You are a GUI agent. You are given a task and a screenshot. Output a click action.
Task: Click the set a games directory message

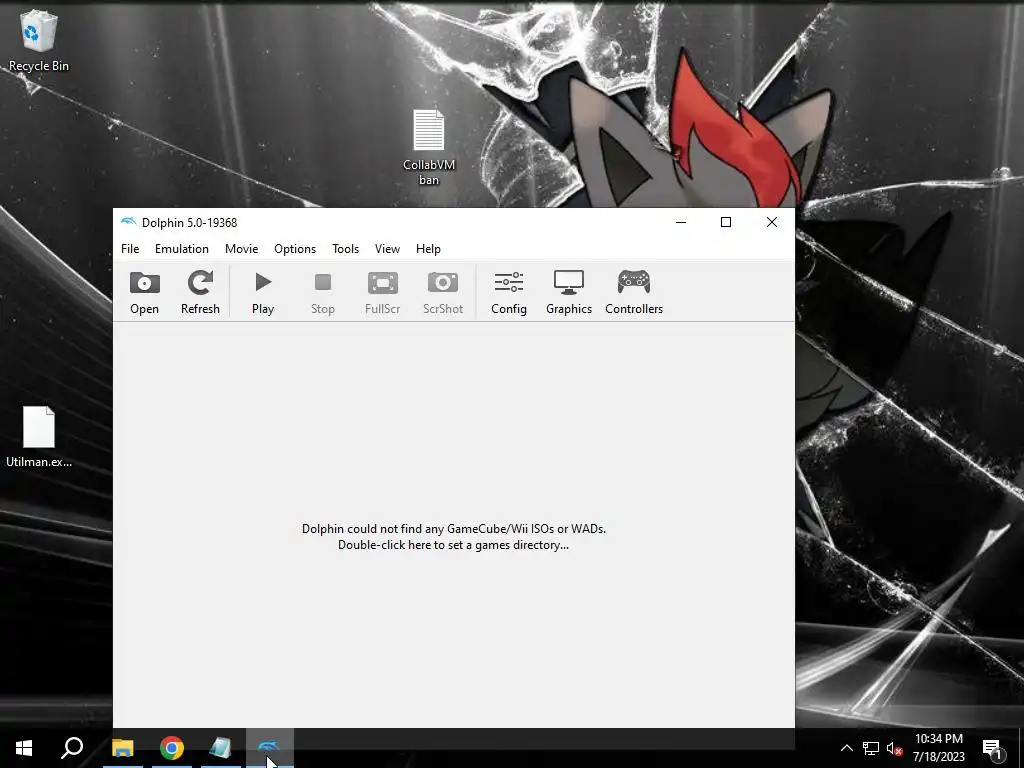(x=454, y=537)
